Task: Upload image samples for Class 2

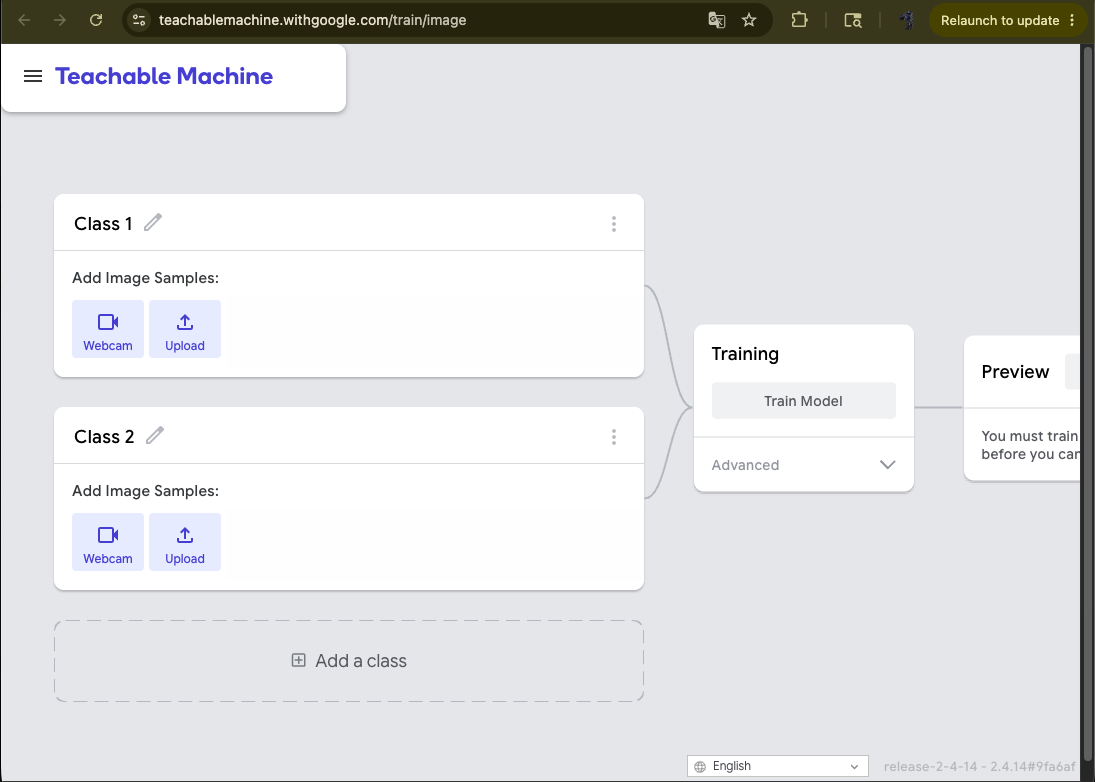Action: click(x=185, y=542)
